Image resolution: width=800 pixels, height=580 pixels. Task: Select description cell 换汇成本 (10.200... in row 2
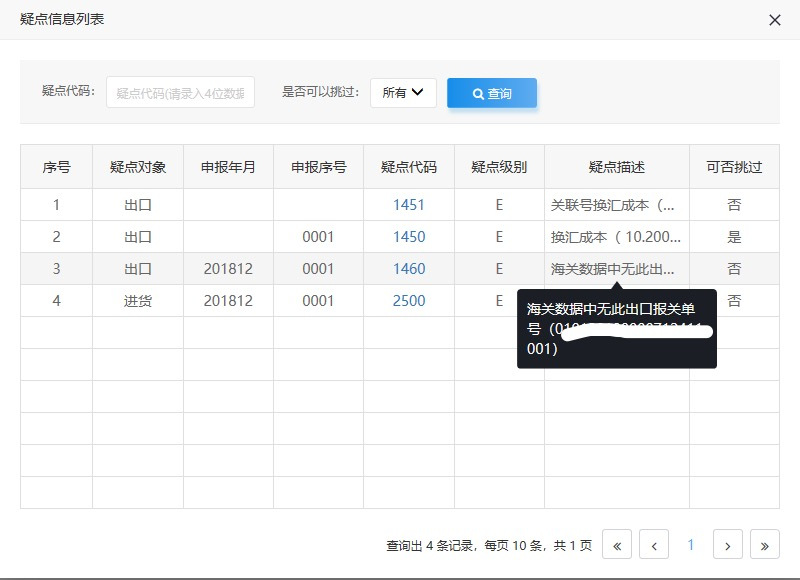(615, 237)
